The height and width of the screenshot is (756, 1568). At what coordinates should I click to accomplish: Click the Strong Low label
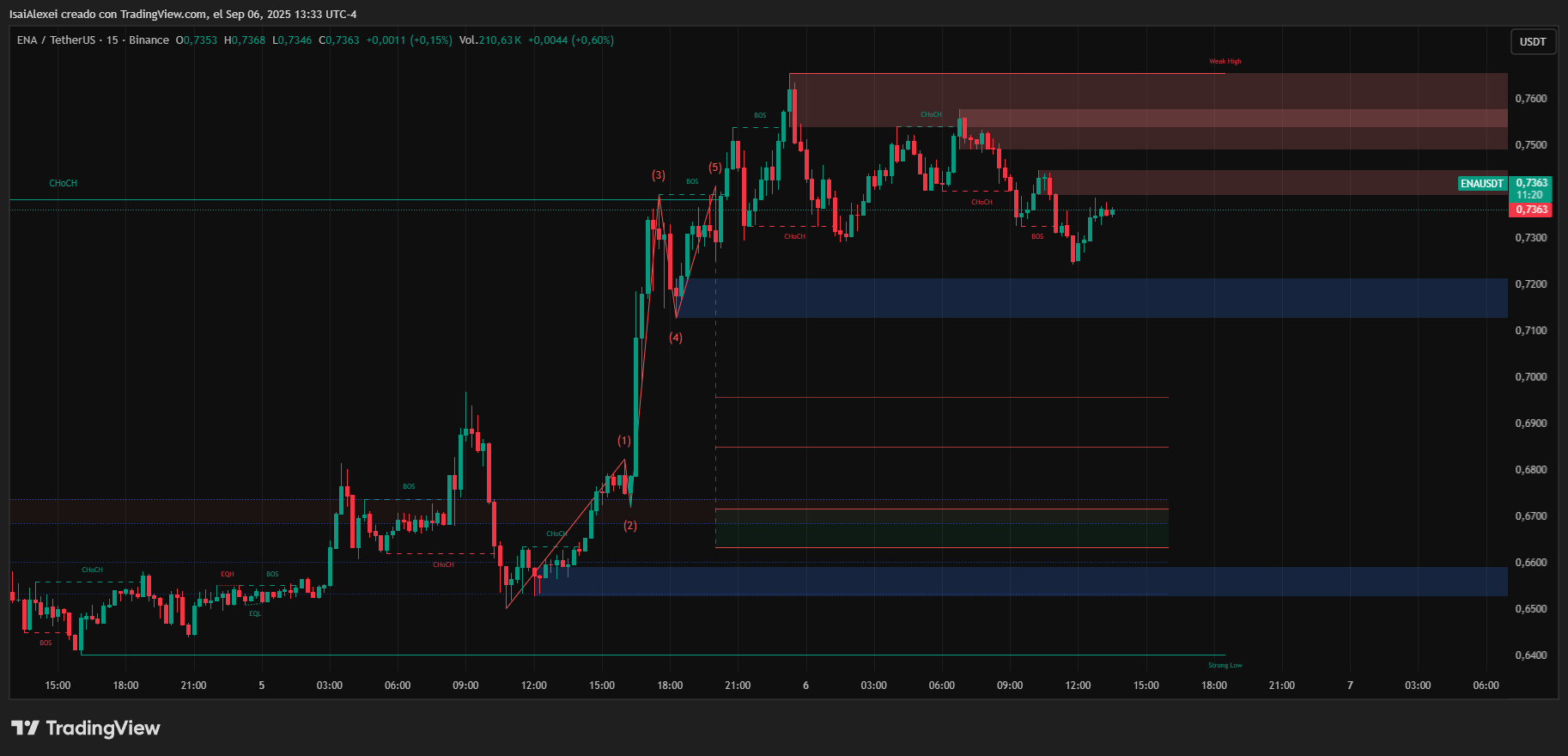pyautogui.click(x=1225, y=665)
